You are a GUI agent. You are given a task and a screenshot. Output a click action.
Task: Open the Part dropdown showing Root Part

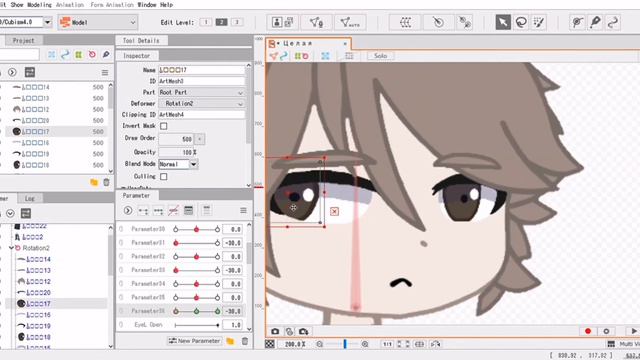pyautogui.click(x=202, y=92)
